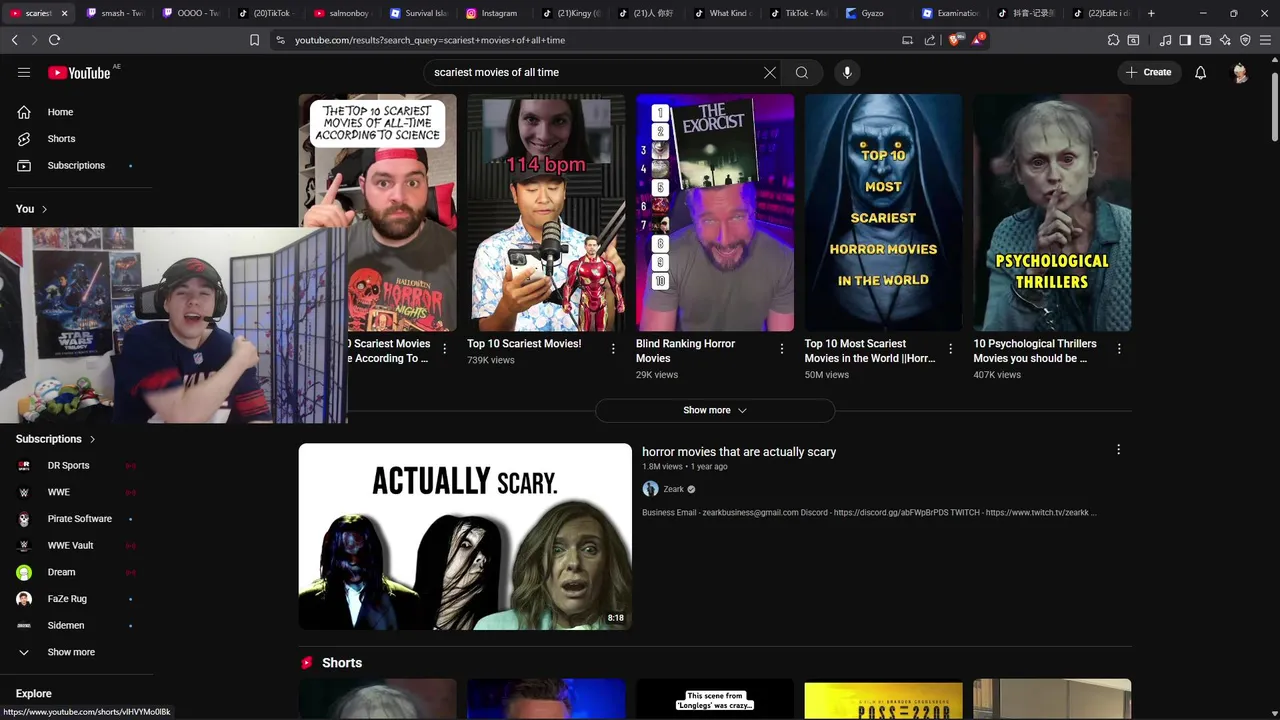Viewport: 1280px width, 720px height.
Task: Expand the You section chevron
Action: pos(44,209)
